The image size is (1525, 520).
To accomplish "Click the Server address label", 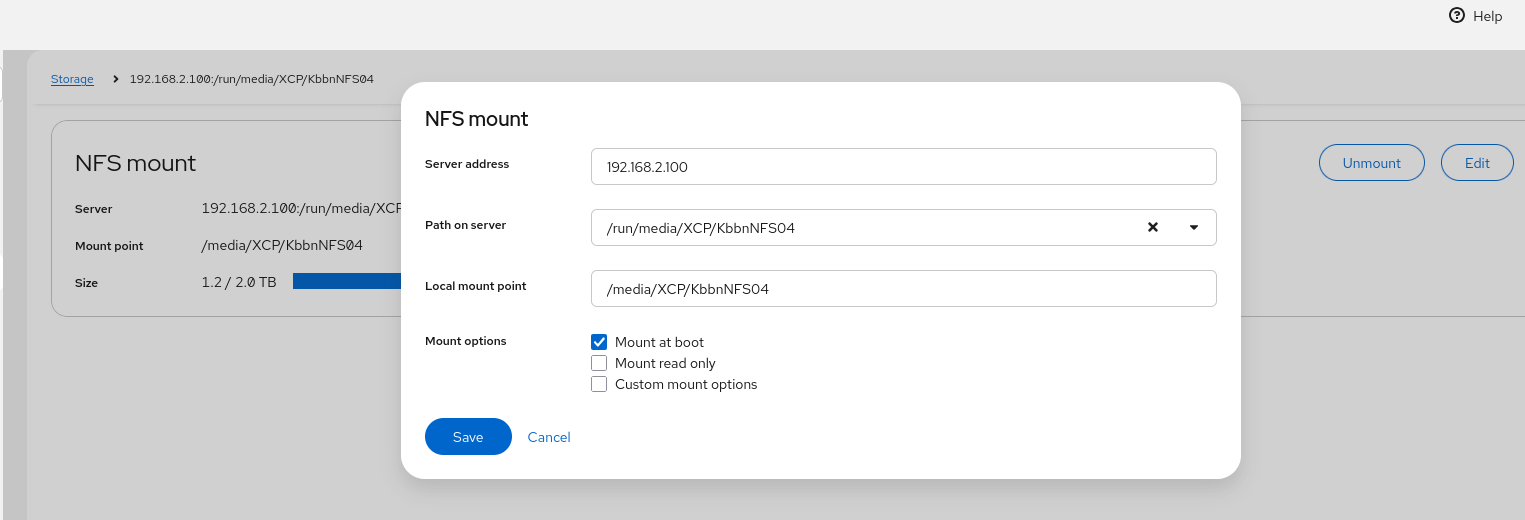I will (467, 164).
